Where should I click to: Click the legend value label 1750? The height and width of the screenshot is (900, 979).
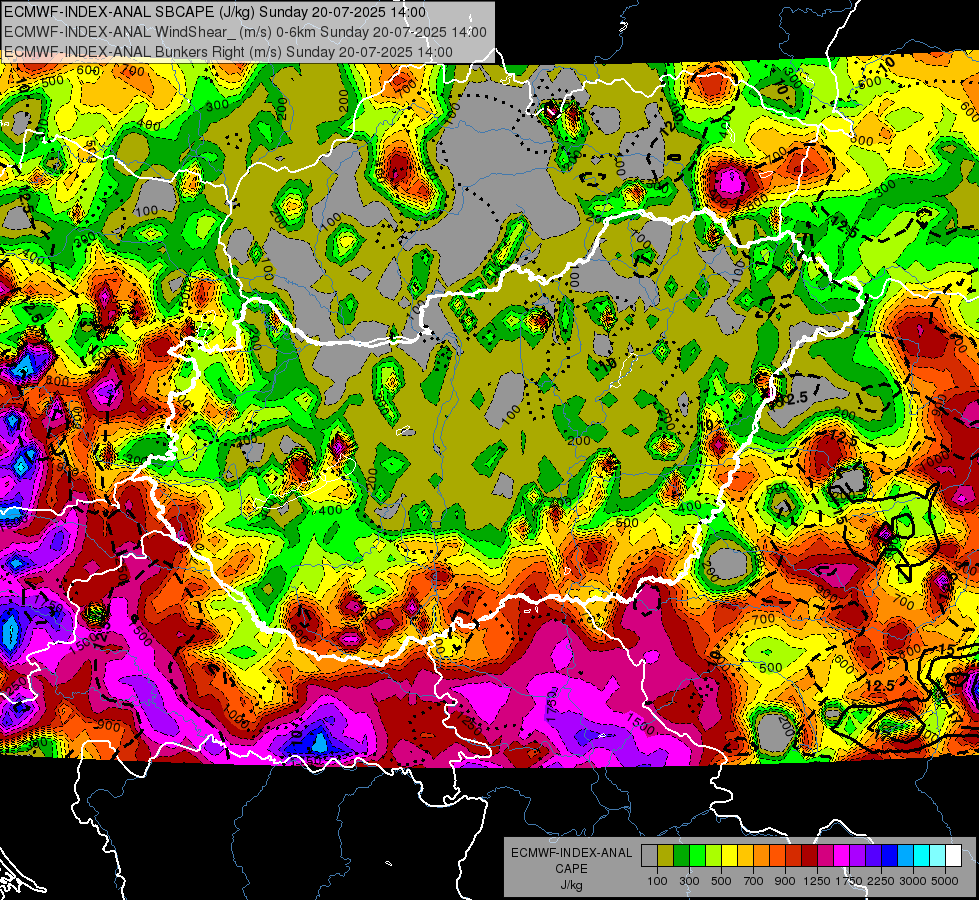tap(849, 881)
